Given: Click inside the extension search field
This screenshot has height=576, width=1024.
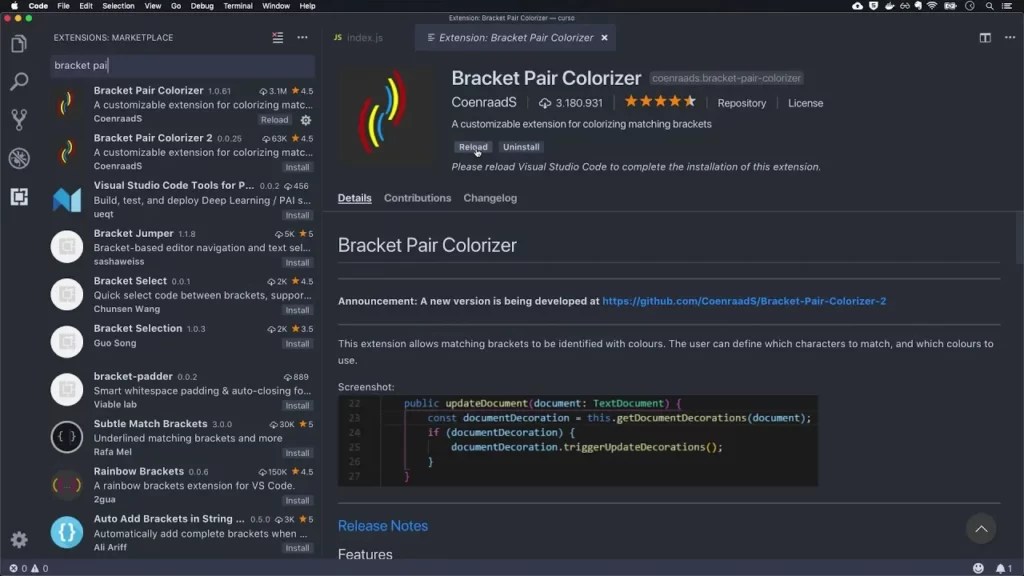Looking at the screenshot, I should coord(180,64).
